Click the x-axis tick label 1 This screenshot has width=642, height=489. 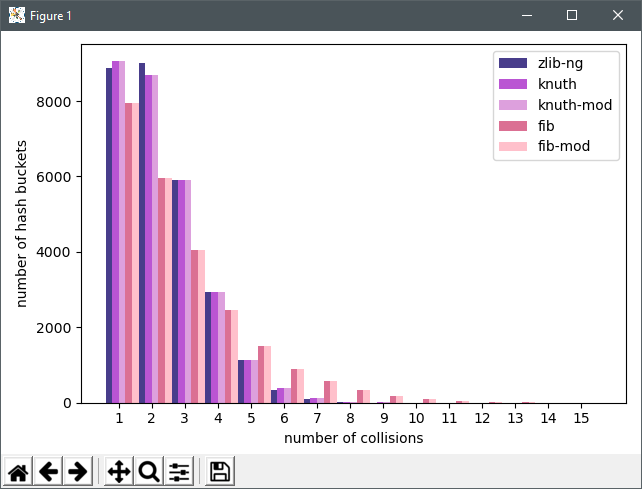(x=119, y=418)
